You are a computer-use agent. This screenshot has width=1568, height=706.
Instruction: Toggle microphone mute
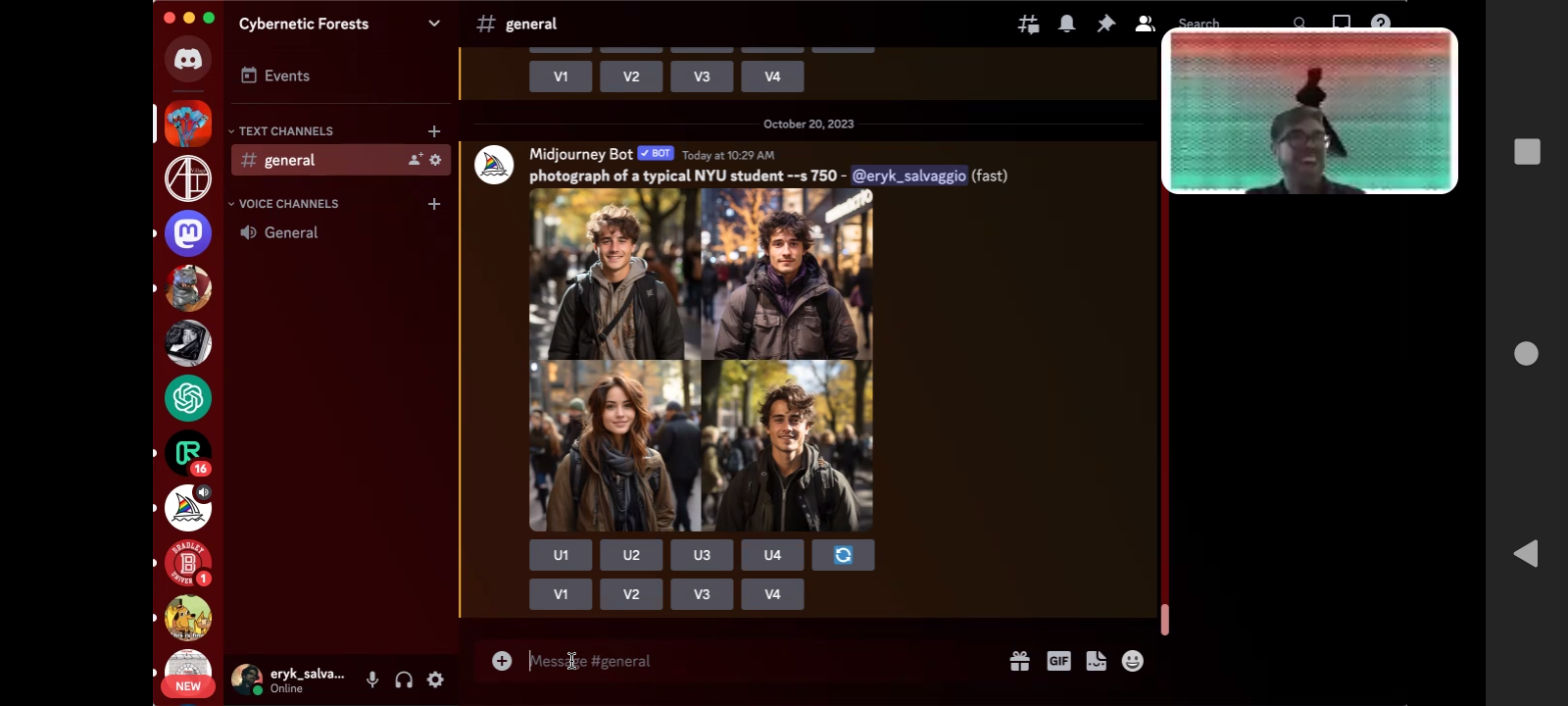tap(372, 680)
